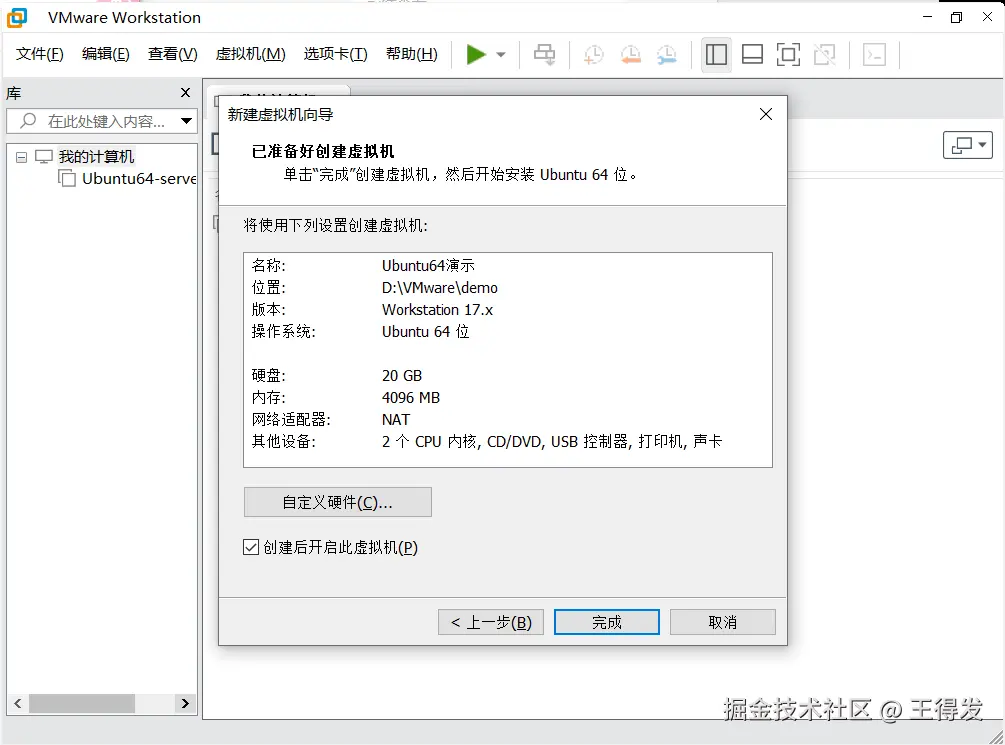Click the 上一步(B) back button

(x=491, y=622)
